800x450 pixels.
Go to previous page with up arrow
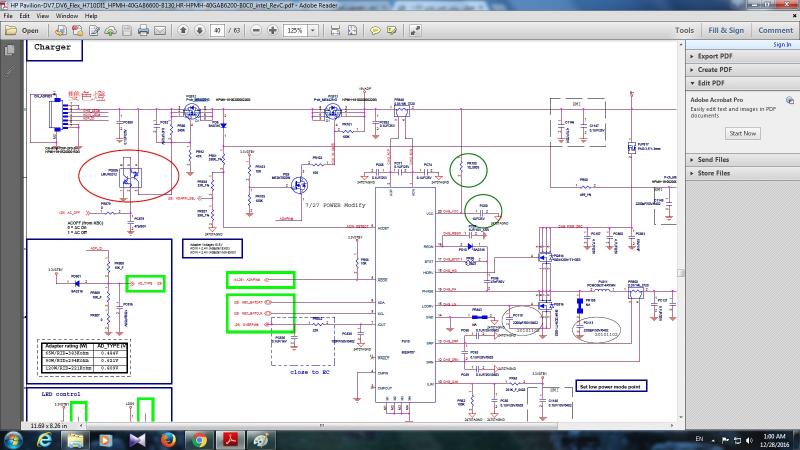click(183, 31)
